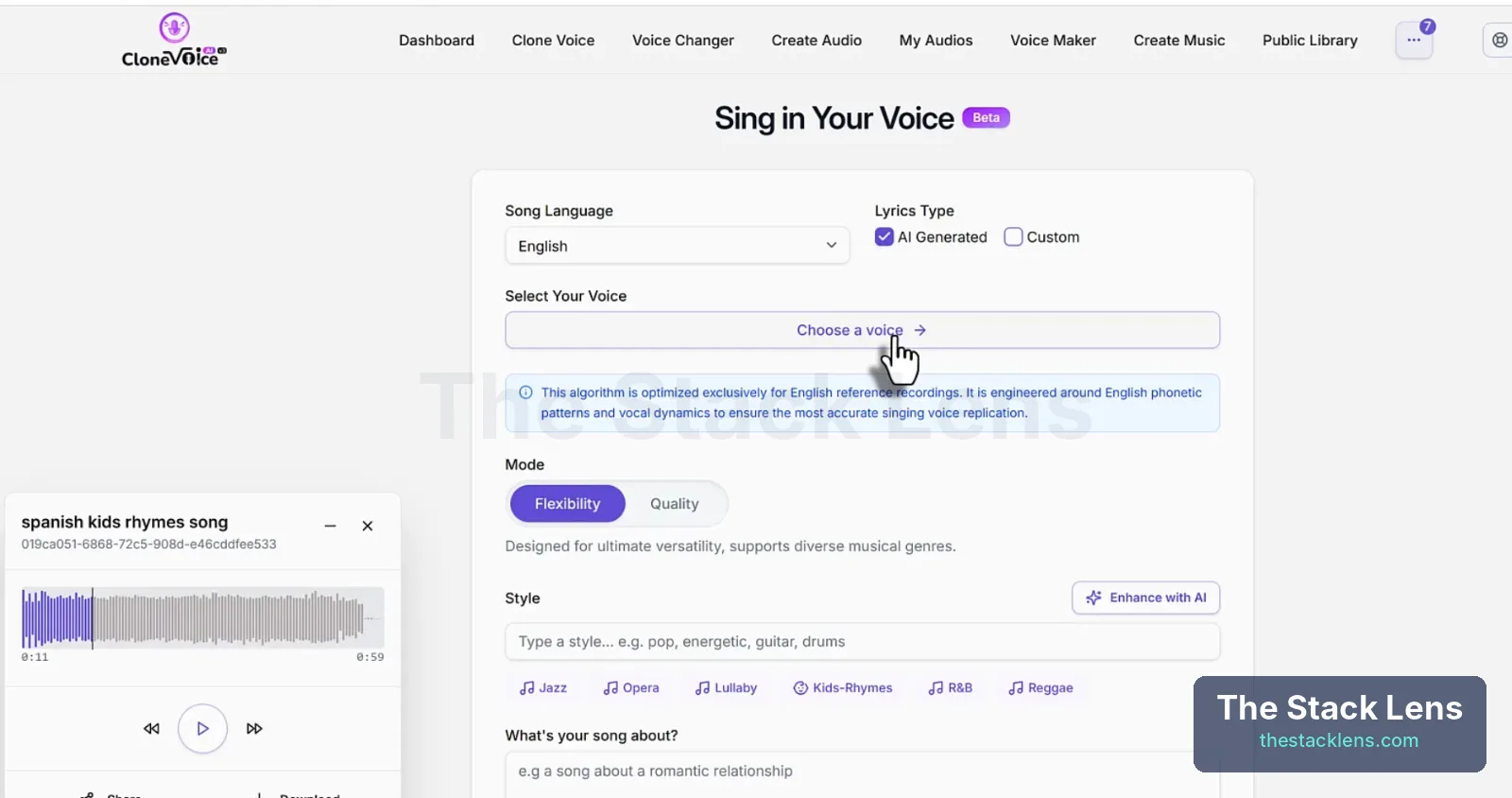Open Create Music page
The image size is (1512, 798).
1179,41
